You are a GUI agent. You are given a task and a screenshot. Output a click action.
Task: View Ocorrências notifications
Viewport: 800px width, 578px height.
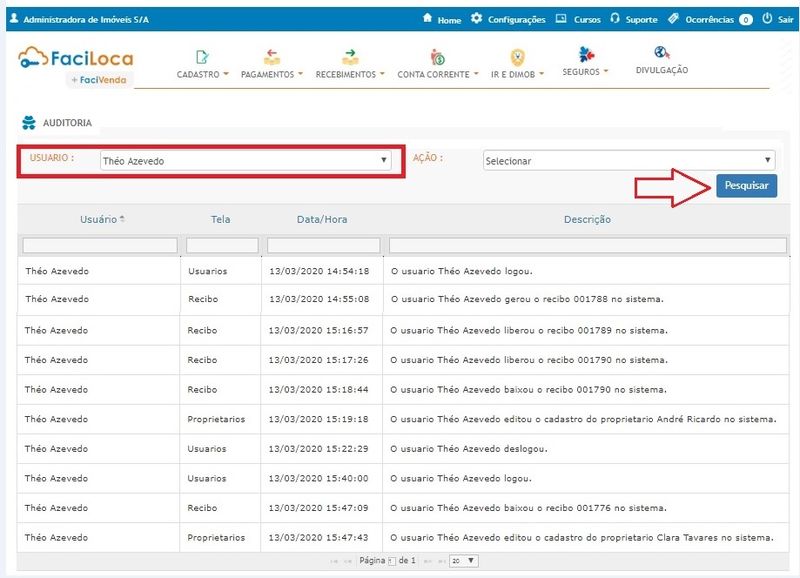pyautogui.click(x=709, y=19)
